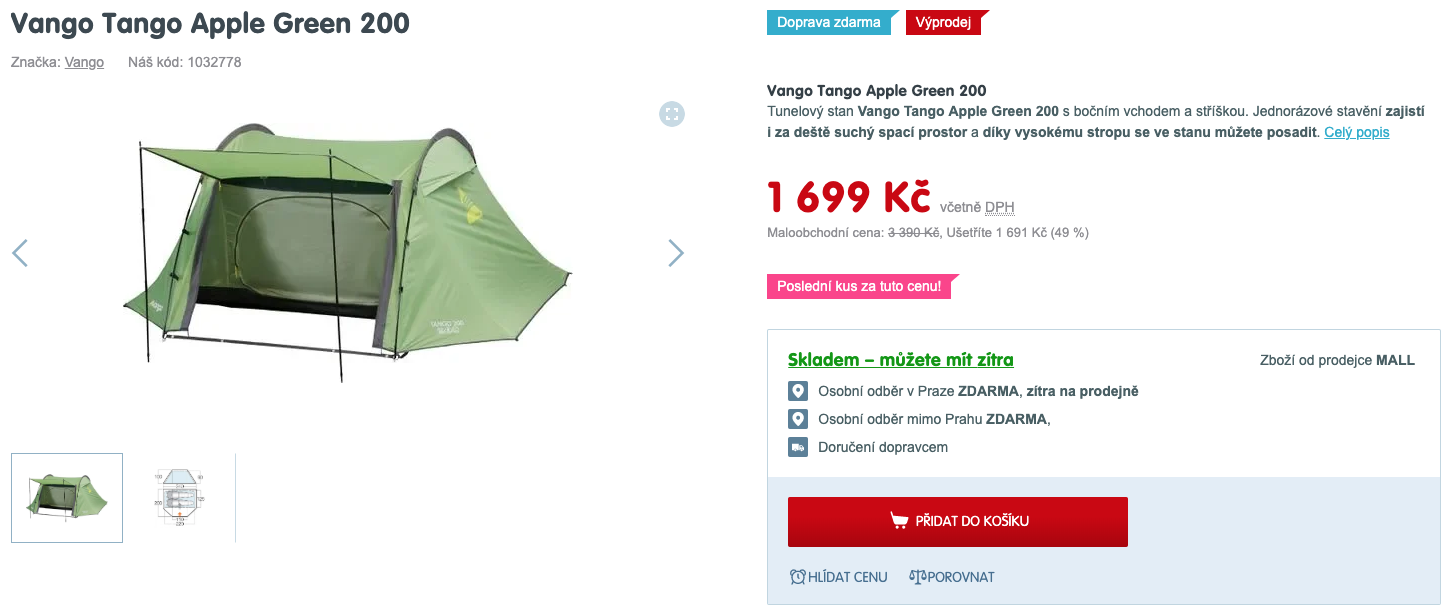Show previous product image arrow

coord(20,253)
